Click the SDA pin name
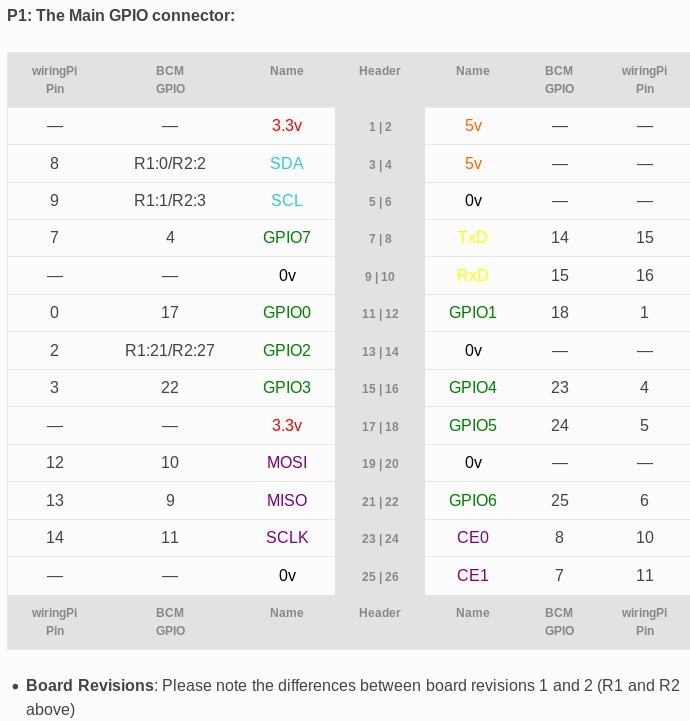This screenshot has width=690, height=721. point(287,163)
